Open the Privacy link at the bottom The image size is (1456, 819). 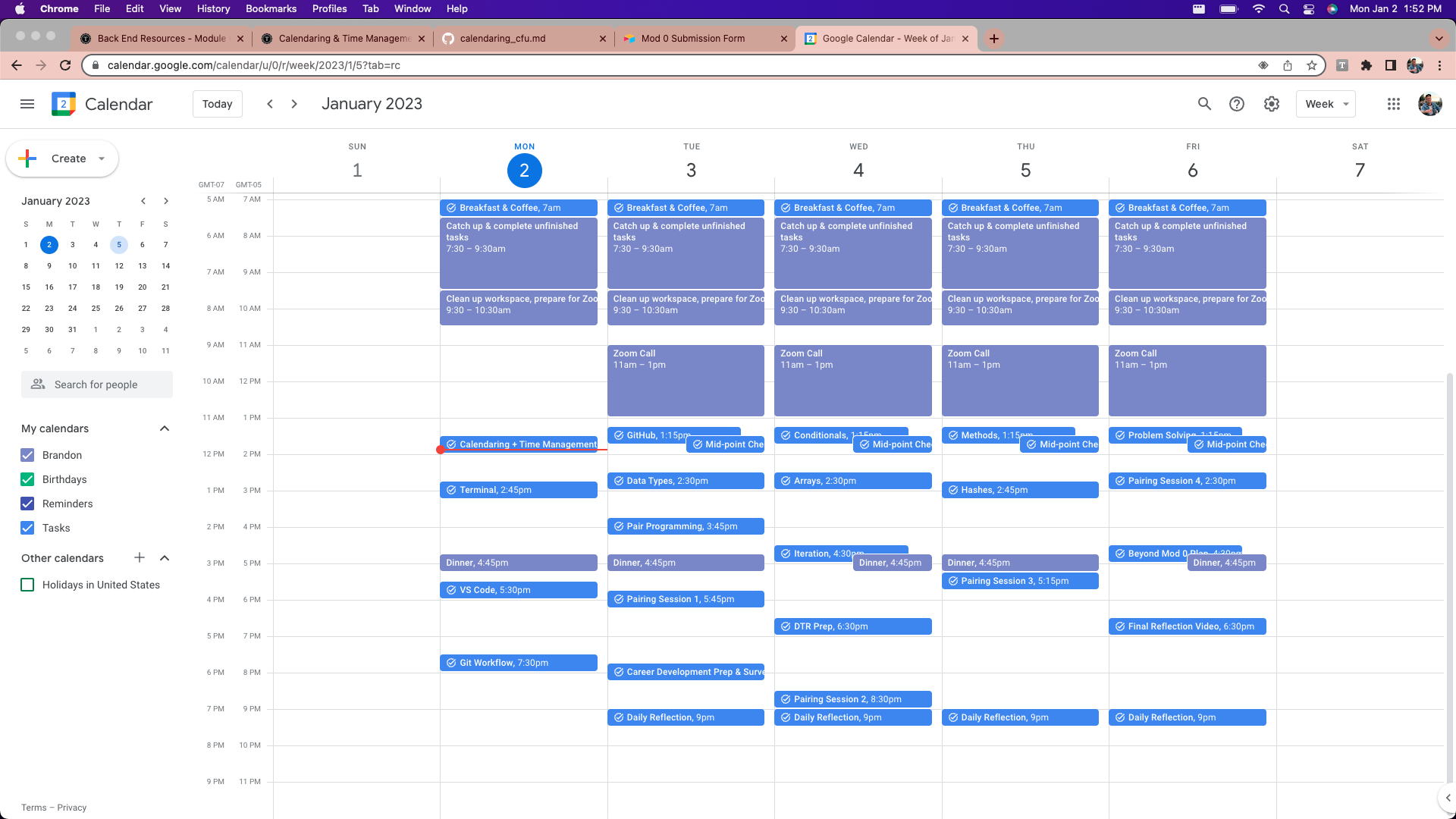(71, 808)
